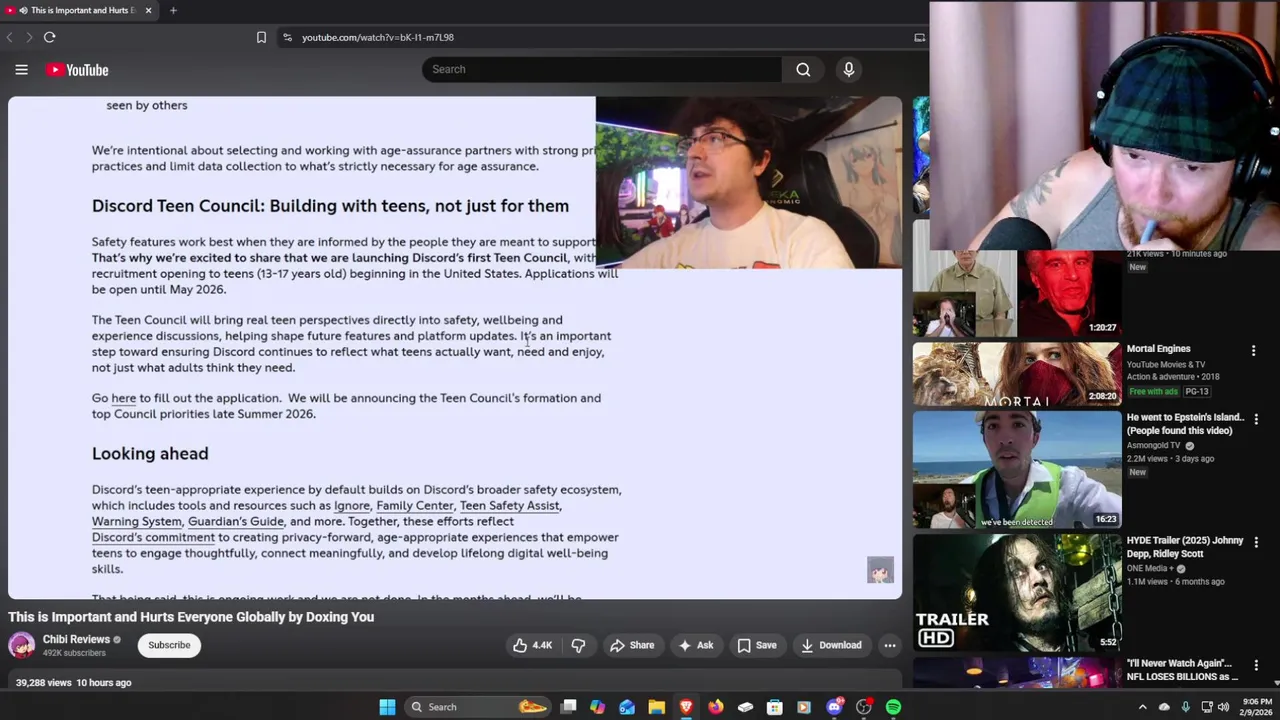Click the channel watermark in video corner
1280x720 pixels.
coord(880,570)
